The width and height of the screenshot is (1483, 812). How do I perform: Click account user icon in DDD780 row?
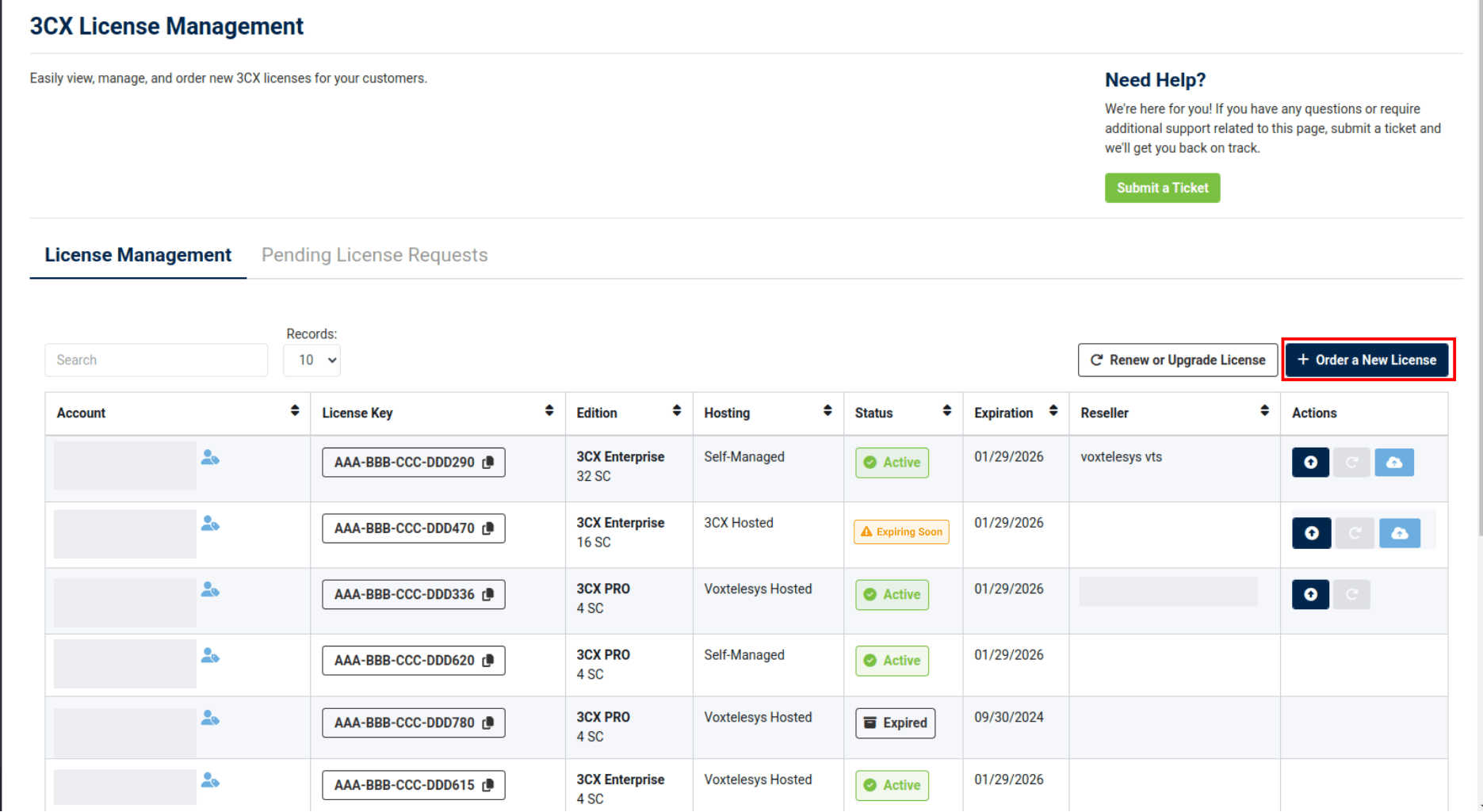pos(210,719)
